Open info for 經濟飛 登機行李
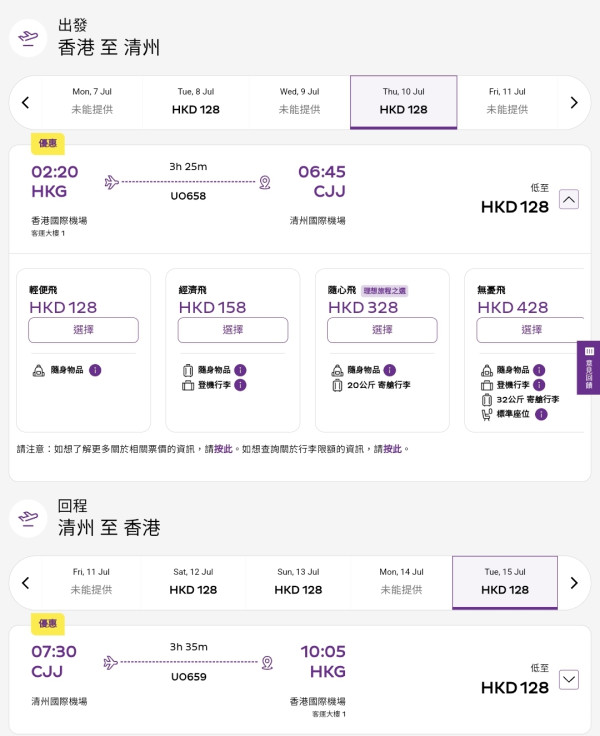This screenshot has width=600, height=736. coord(240,385)
